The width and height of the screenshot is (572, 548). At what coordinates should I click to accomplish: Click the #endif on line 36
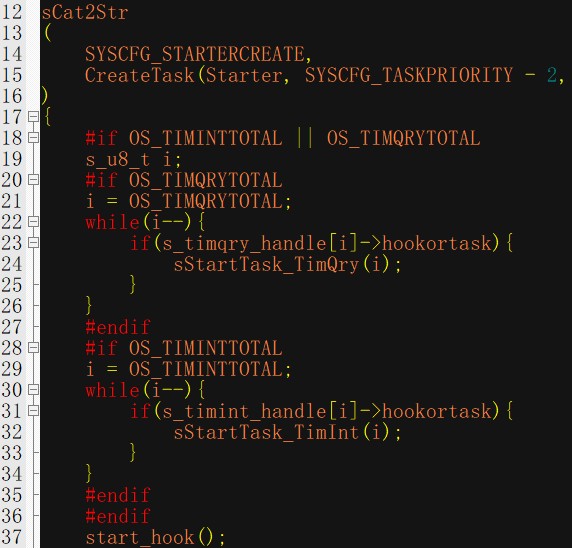117,517
